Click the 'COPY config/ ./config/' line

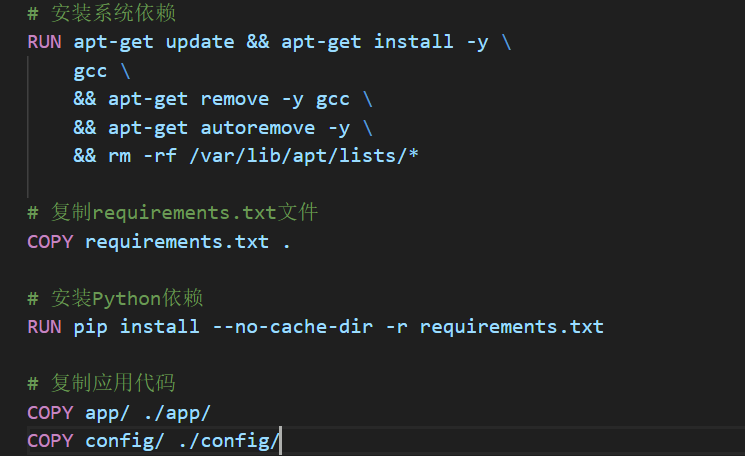[x=153, y=441]
